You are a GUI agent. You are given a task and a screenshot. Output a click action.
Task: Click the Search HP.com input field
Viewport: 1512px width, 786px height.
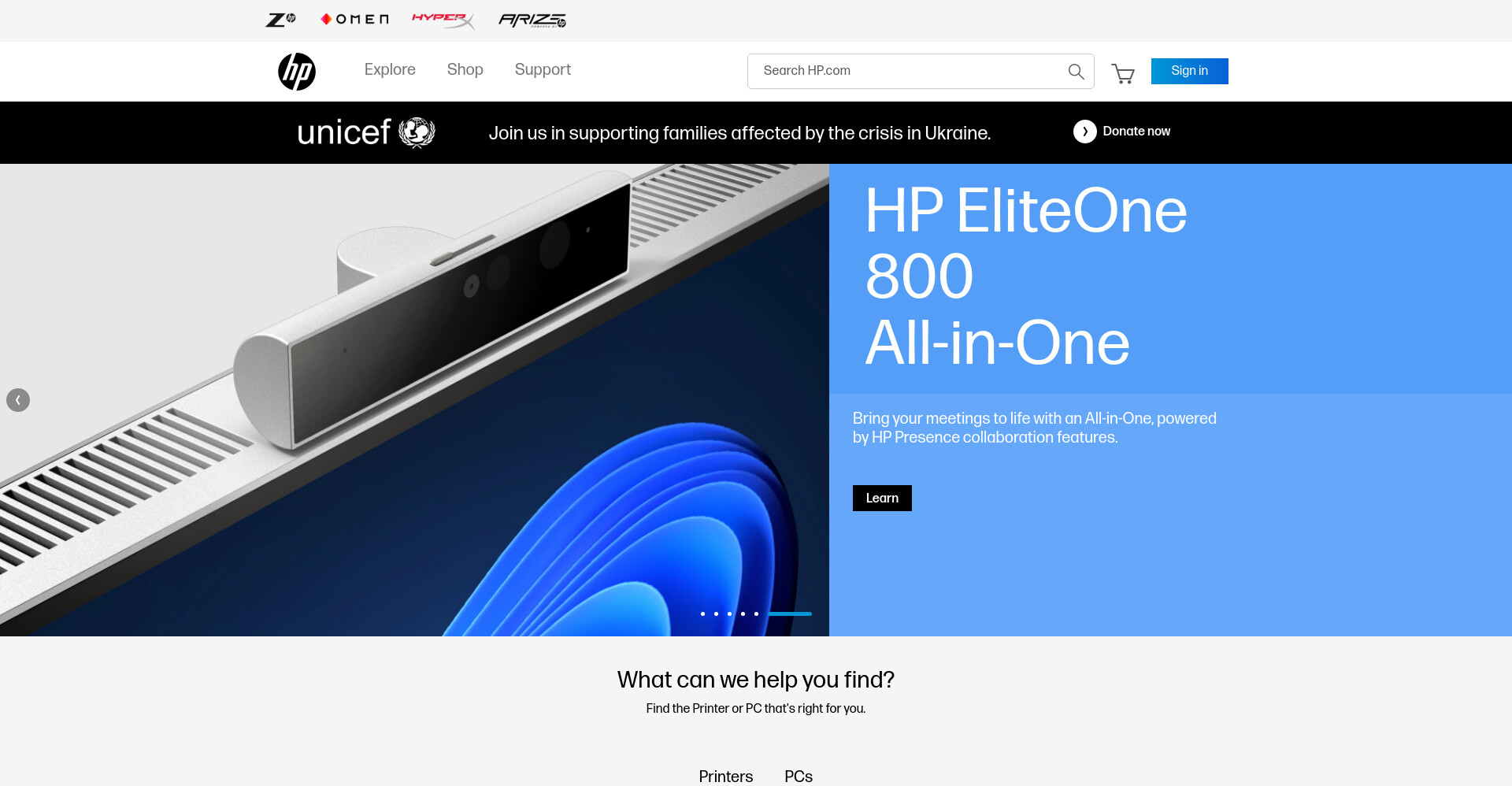[x=906, y=71]
